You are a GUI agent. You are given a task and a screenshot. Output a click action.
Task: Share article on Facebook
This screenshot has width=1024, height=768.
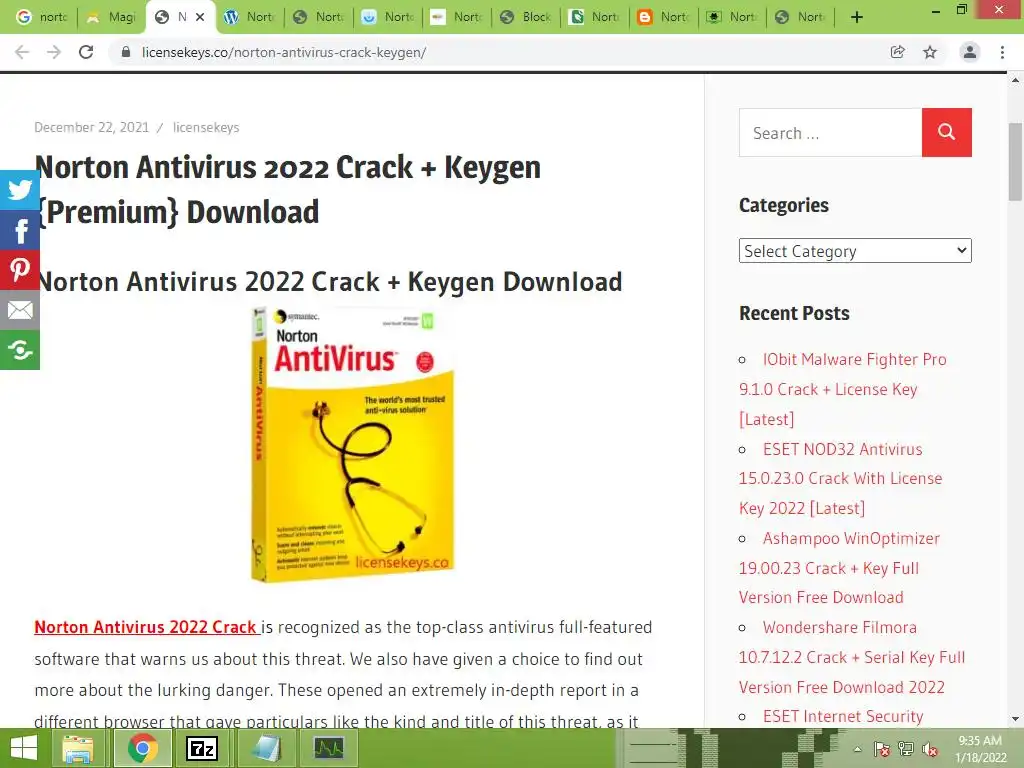20,230
